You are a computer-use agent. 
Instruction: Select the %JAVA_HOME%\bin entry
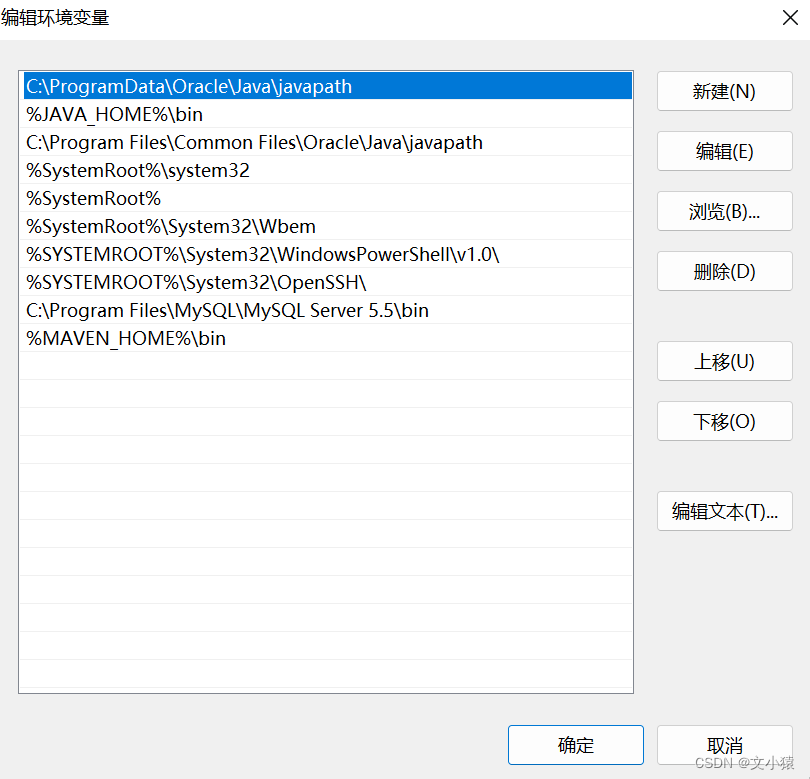(328, 114)
